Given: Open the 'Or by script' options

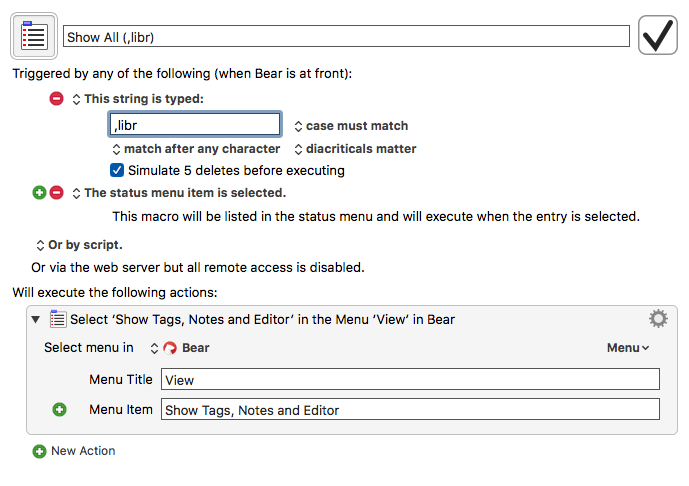Looking at the screenshot, I should (x=79, y=245).
